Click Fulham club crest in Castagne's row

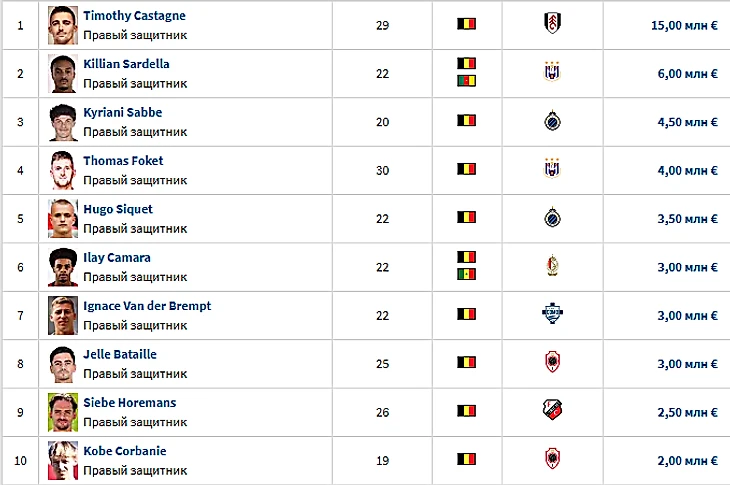(551, 24)
